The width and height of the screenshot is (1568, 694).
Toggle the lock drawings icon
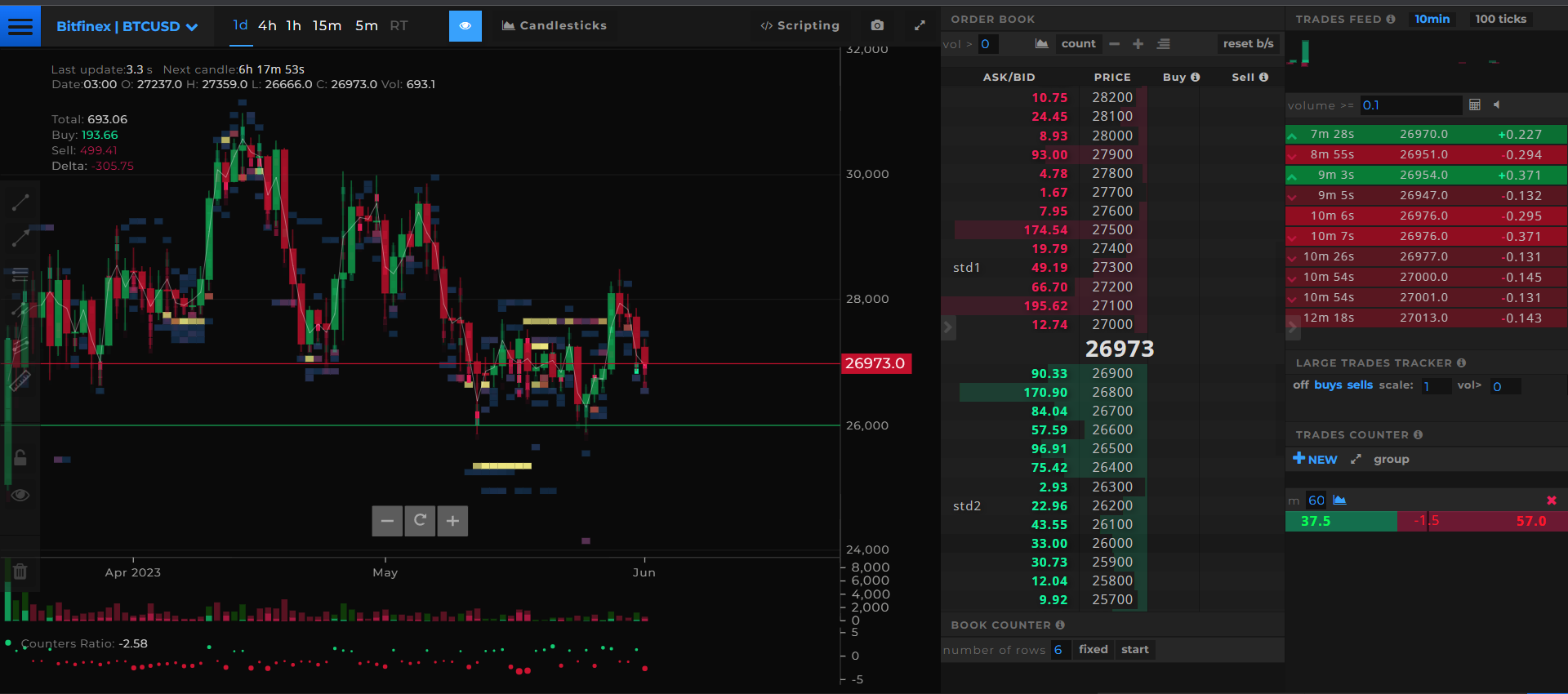[20, 457]
